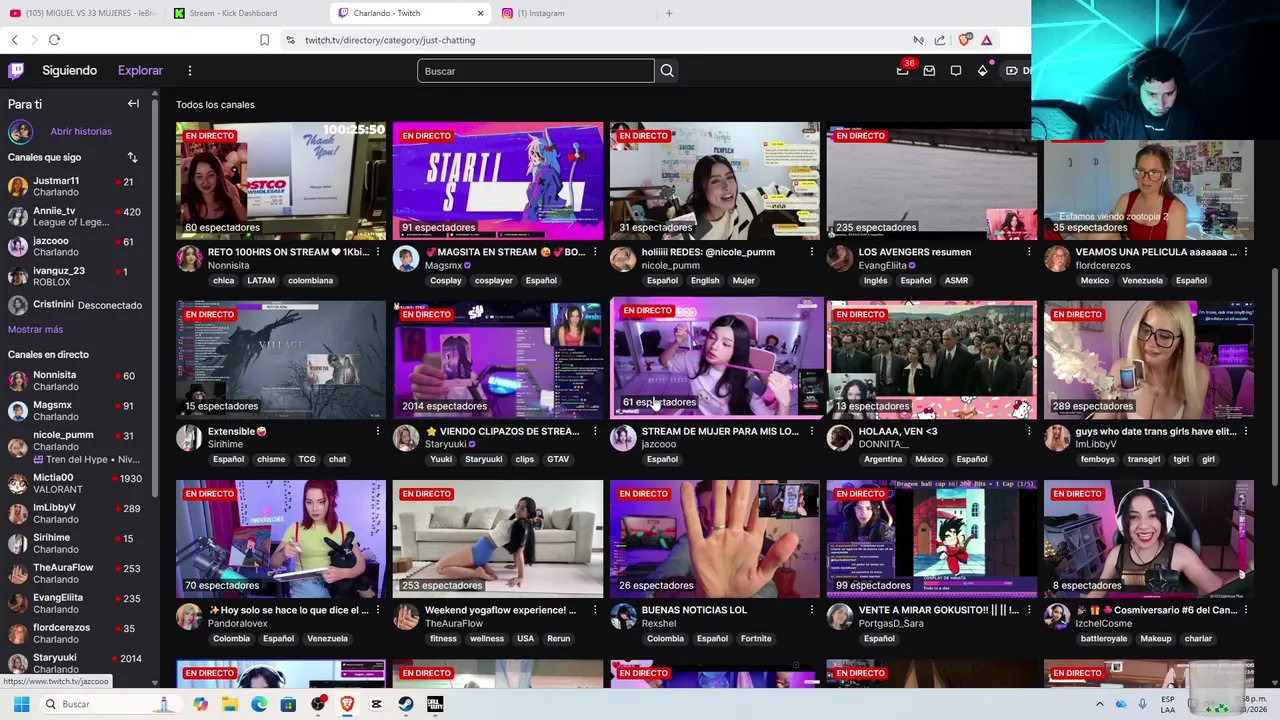Open Anniie_tv channel in sidebar
This screenshot has height=720, width=1280.
click(x=76, y=216)
